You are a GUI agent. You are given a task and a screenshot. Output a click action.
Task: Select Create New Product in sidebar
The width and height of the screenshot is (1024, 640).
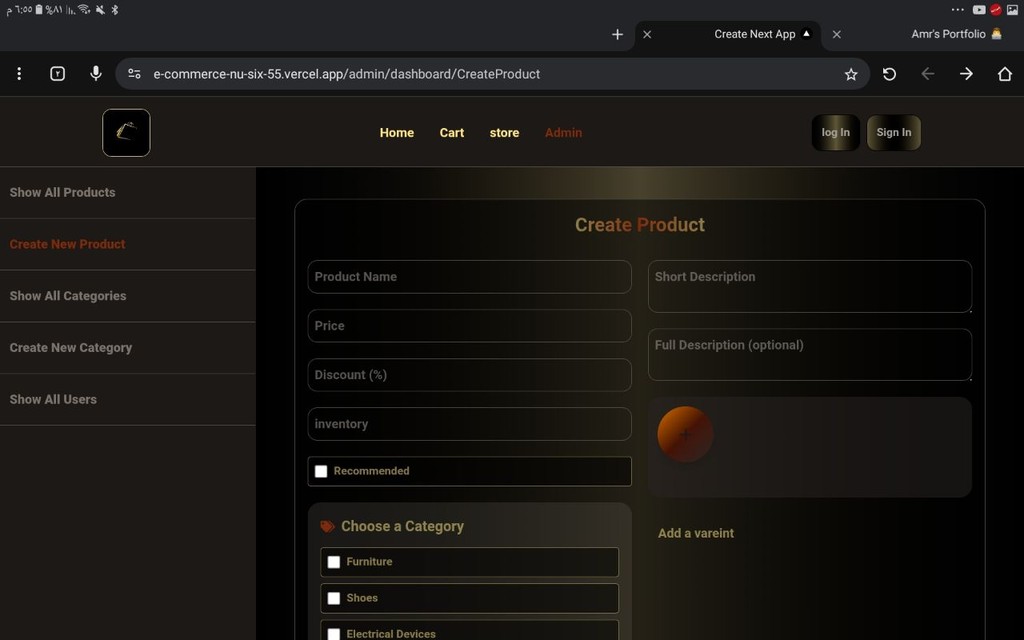[128, 244]
